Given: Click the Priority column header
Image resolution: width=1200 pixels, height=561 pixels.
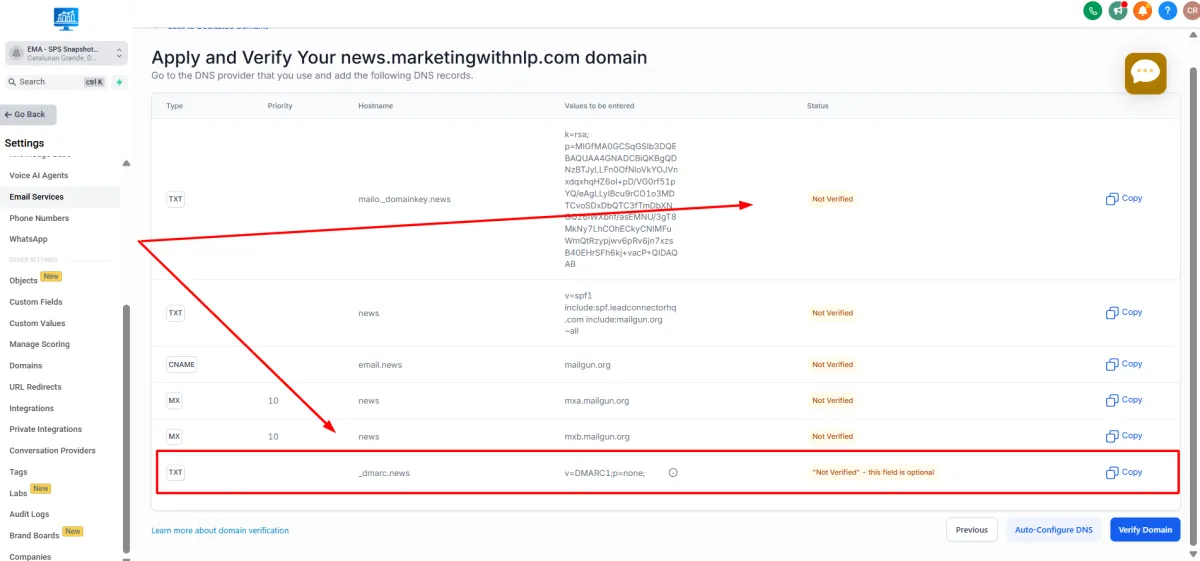Looking at the screenshot, I should point(280,105).
